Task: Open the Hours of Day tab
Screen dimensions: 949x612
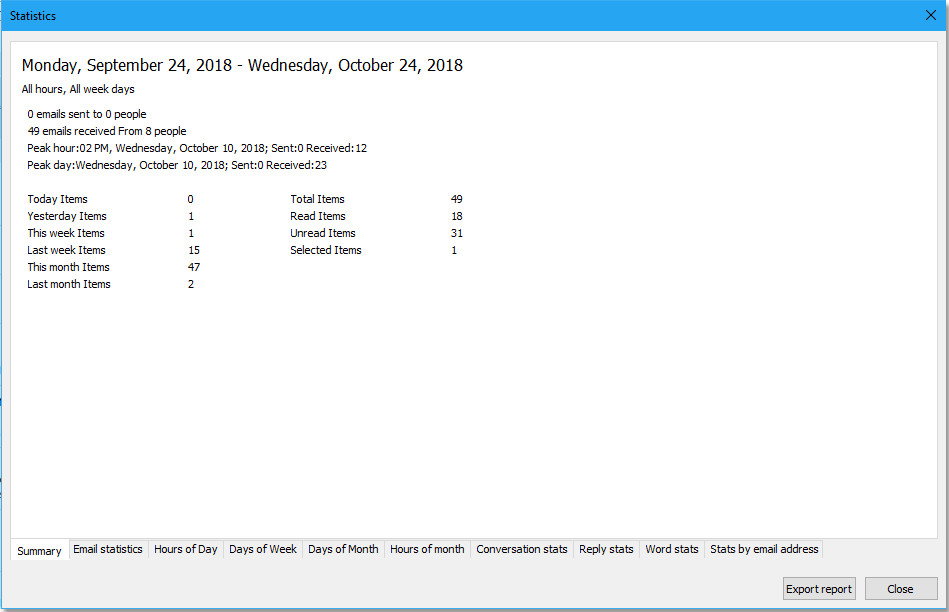Action: pyautogui.click(x=186, y=549)
